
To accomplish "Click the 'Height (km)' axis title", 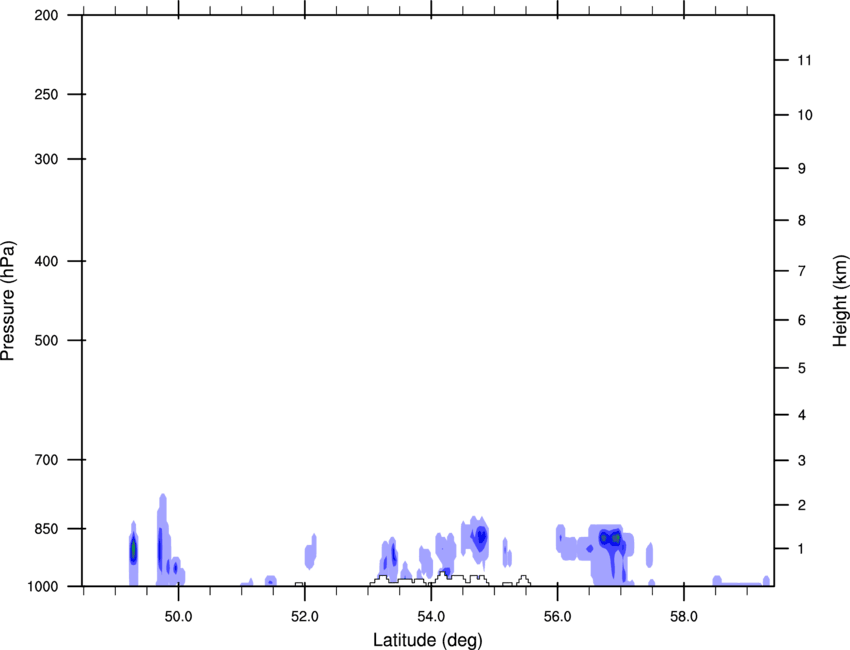I will [x=840, y=301].
